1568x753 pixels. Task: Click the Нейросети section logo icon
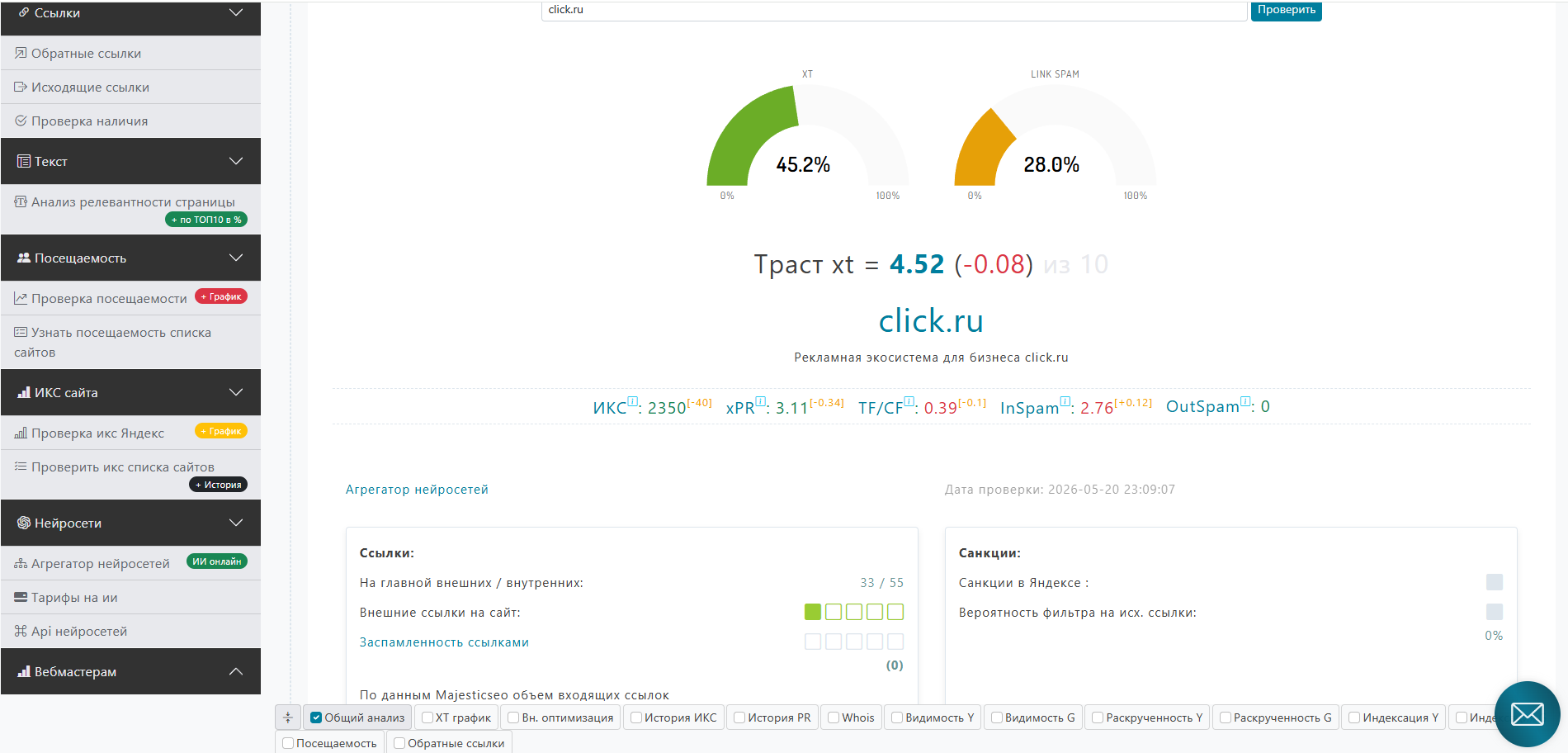coord(24,523)
